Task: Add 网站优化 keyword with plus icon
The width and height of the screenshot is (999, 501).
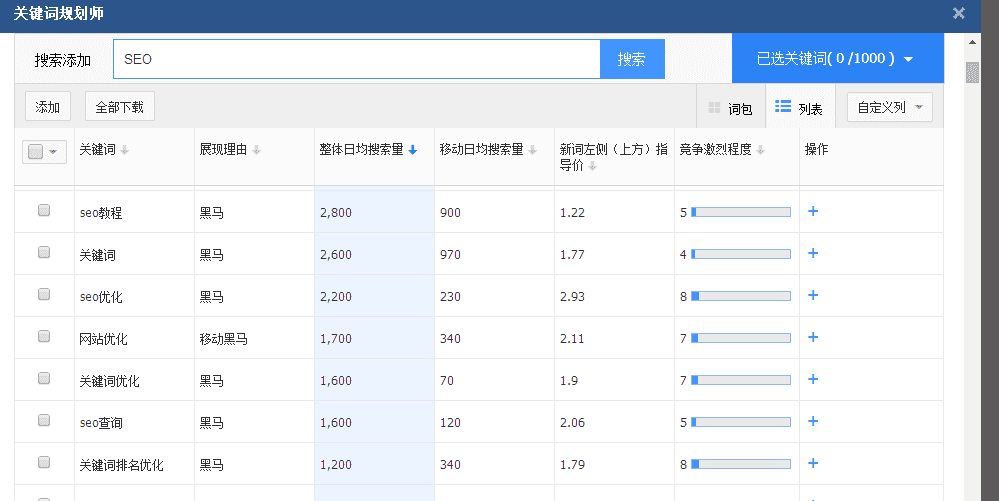Action: [813, 337]
